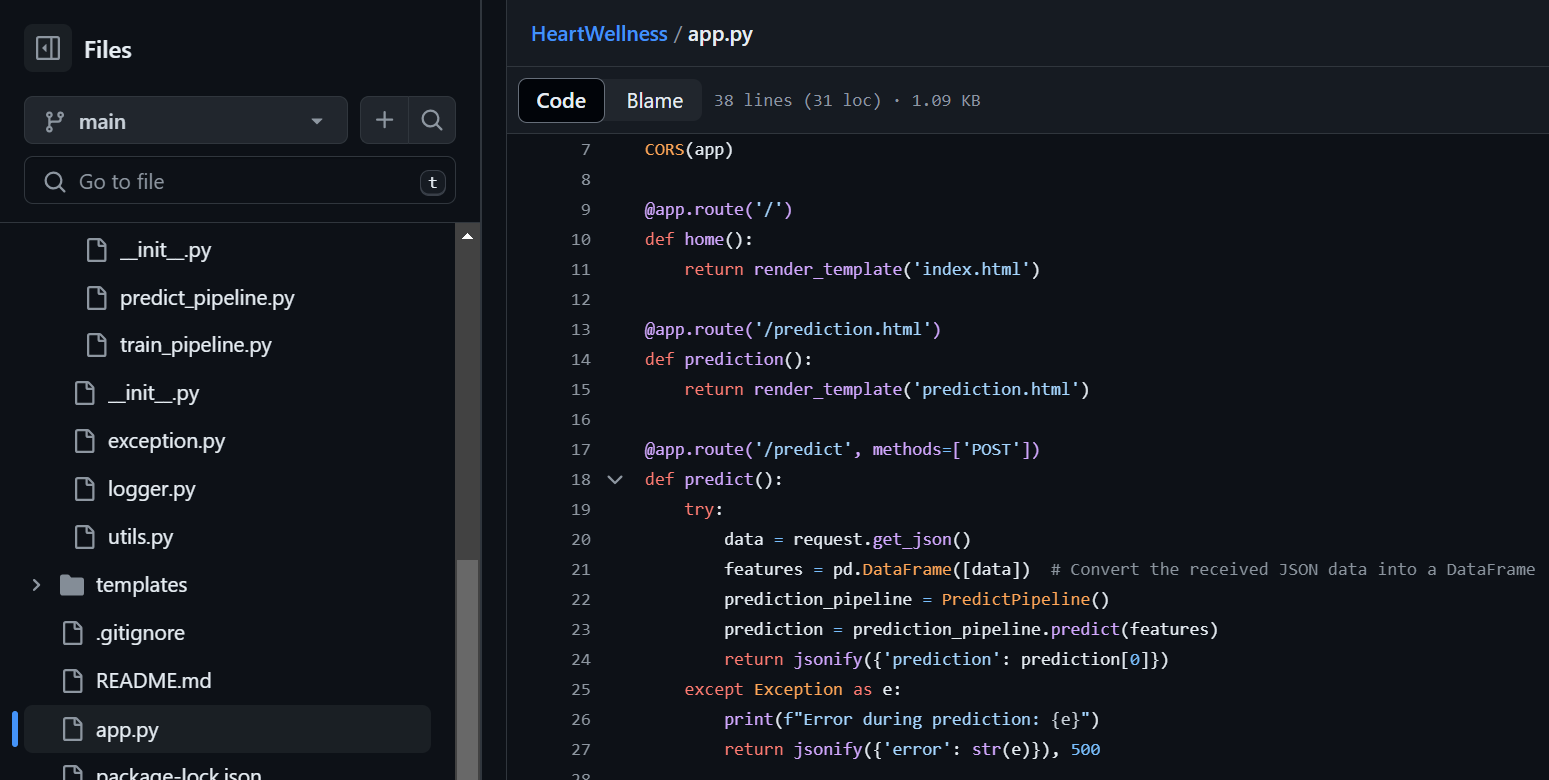Collapse the predict function at line 18
The width and height of the screenshot is (1549, 780).
[x=615, y=479]
